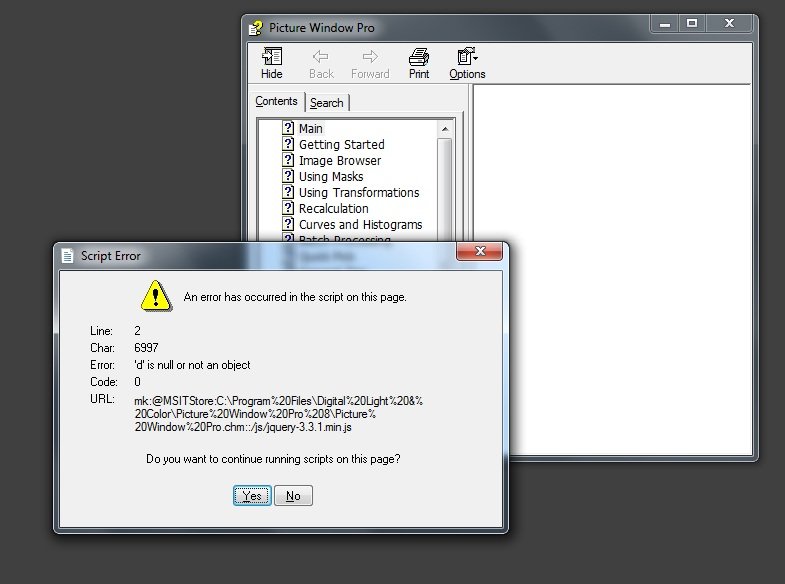Viewport: 785px width, 584px height.
Task: Click the yellow warning icon in dialog
Action: tap(156, 296)
